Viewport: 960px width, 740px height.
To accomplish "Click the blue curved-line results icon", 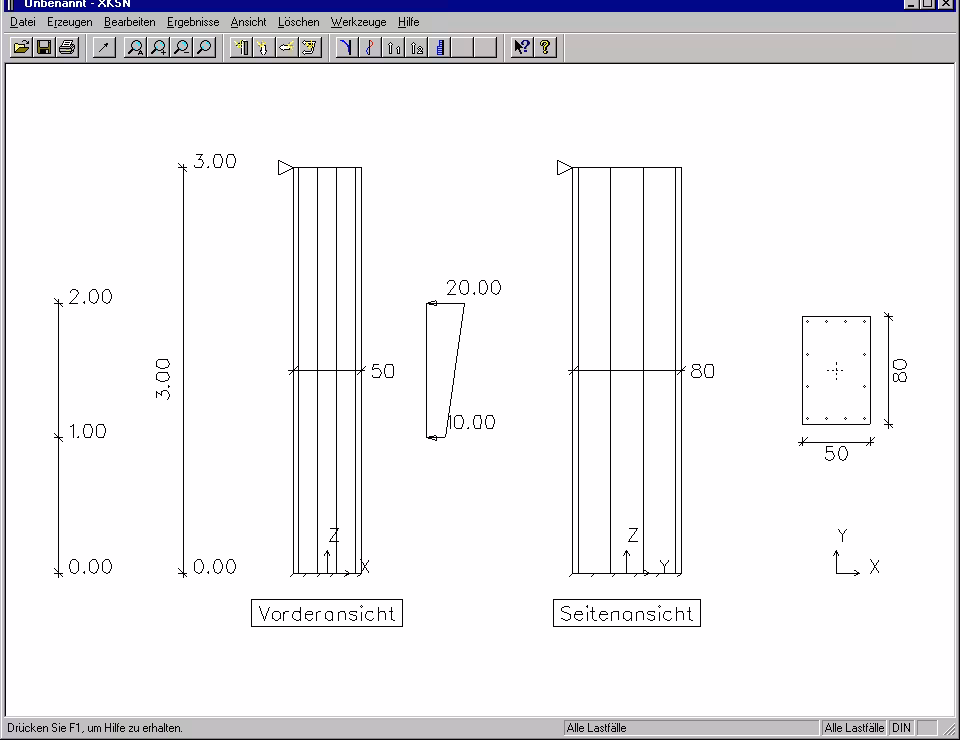I will click(x=346, y=47).
